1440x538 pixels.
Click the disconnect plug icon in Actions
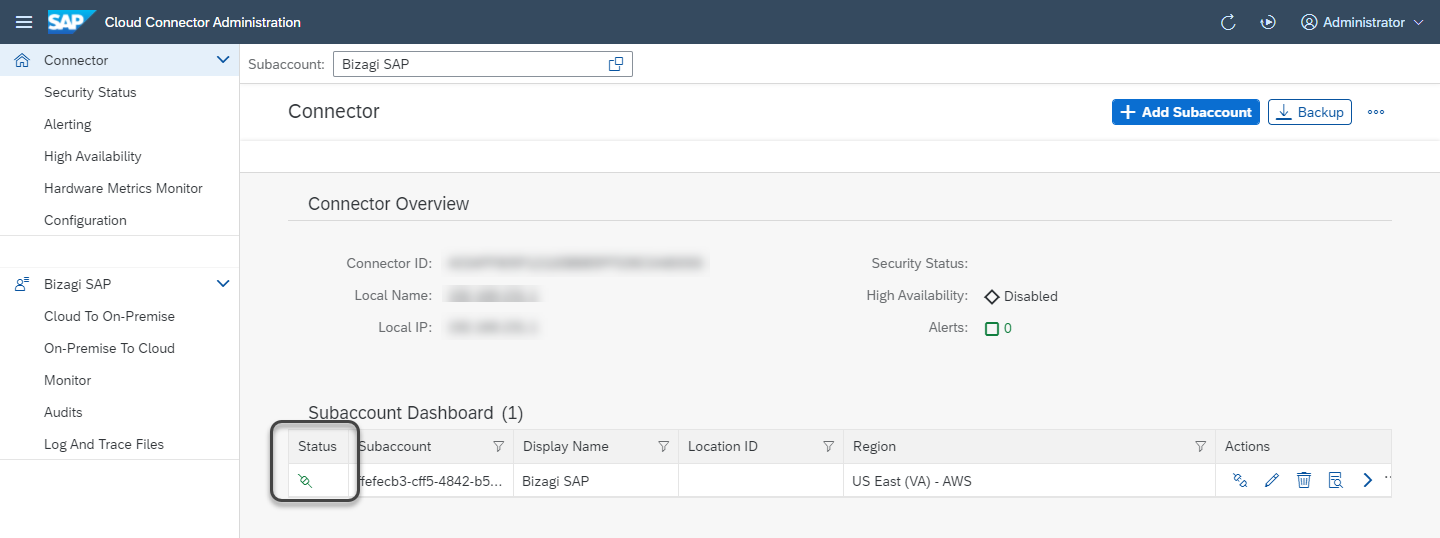coord(1240,481)
